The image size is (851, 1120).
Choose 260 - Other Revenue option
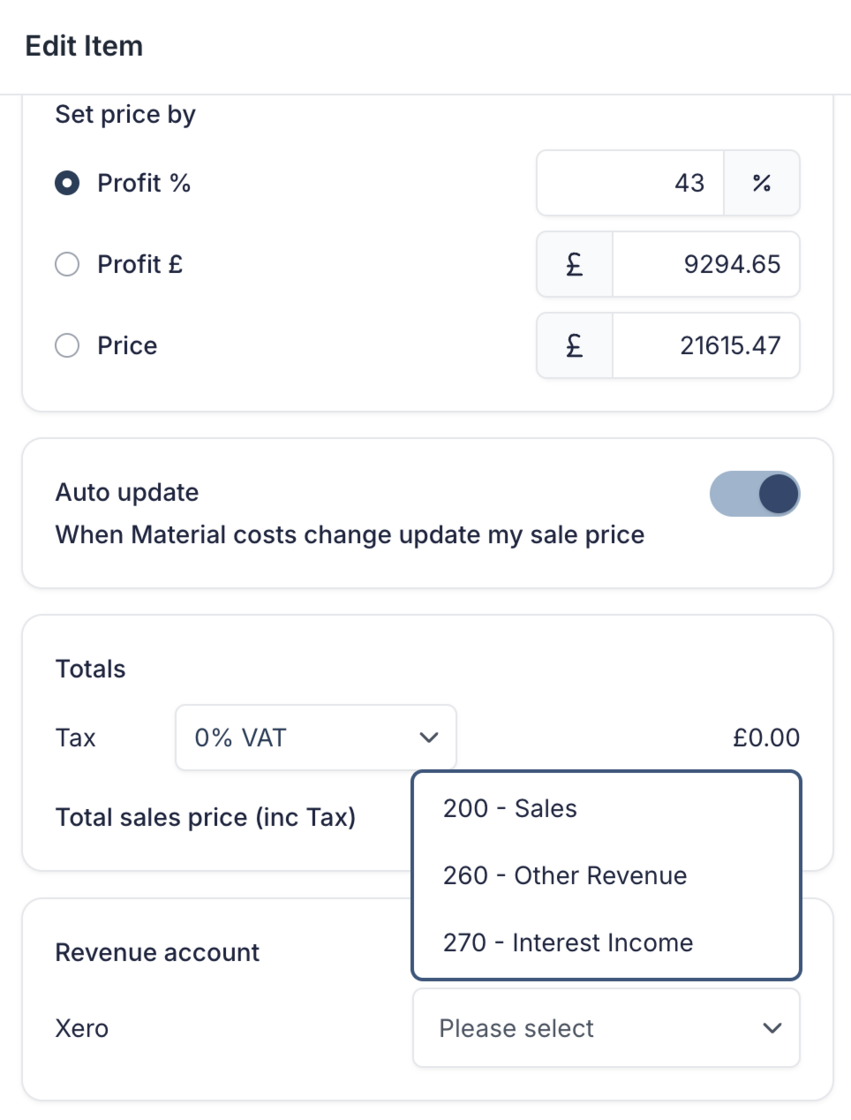pyautogui.click(x=565, y=876)
